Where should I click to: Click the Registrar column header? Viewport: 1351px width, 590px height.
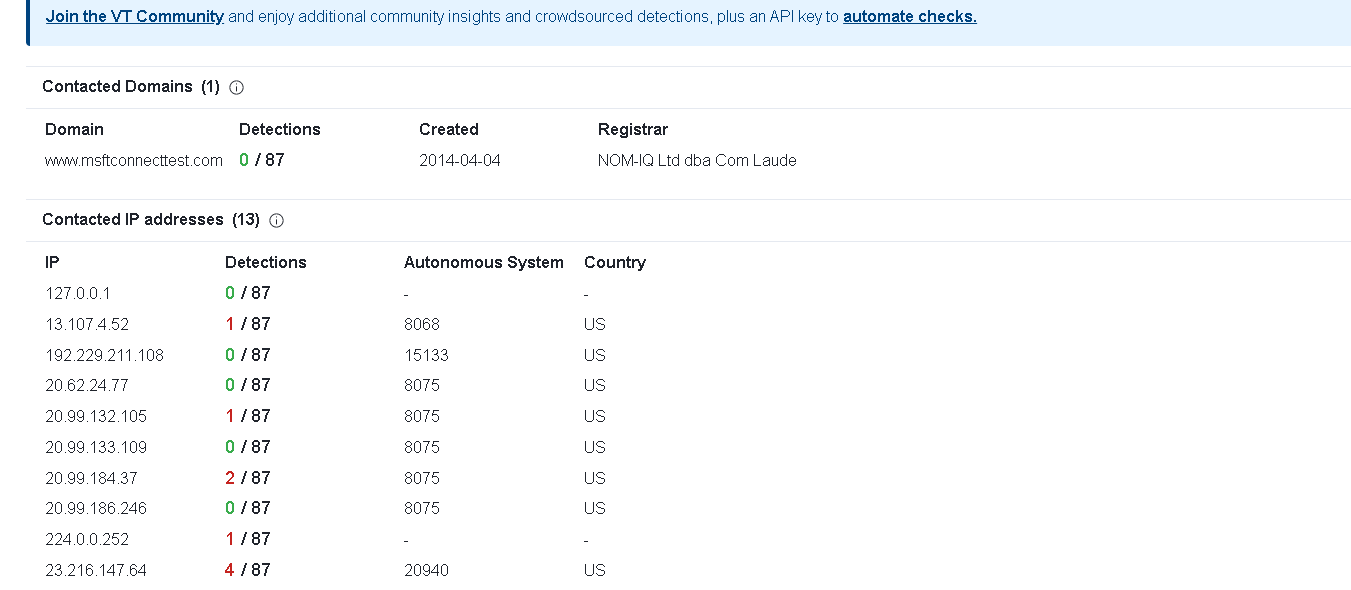pyautogui.click(x=633, y=130)
